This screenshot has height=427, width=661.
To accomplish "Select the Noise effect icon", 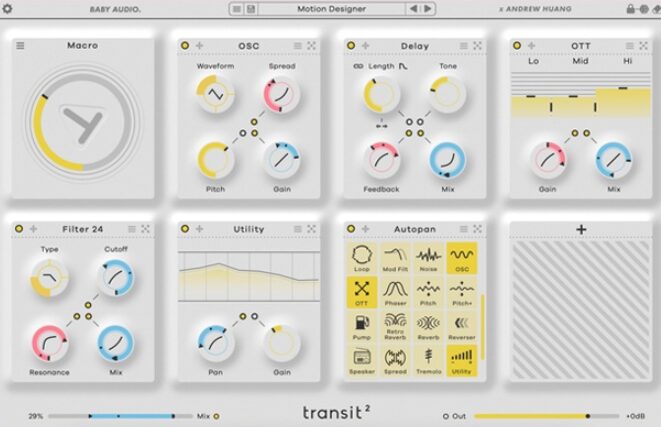I will pyautogui.click(x=430, y=258).
